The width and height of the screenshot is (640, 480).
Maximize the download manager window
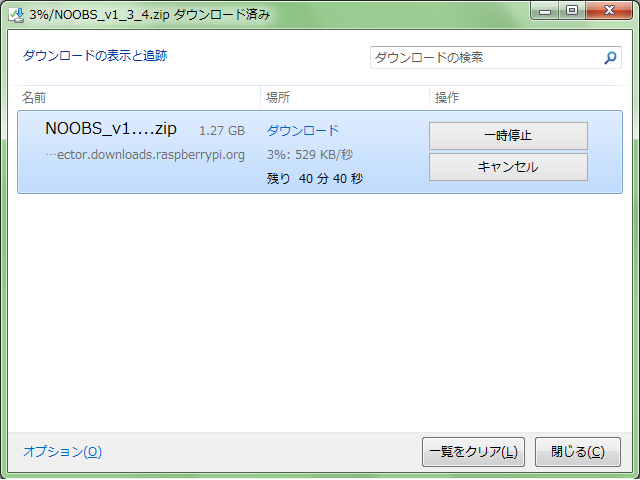[572, 11]
